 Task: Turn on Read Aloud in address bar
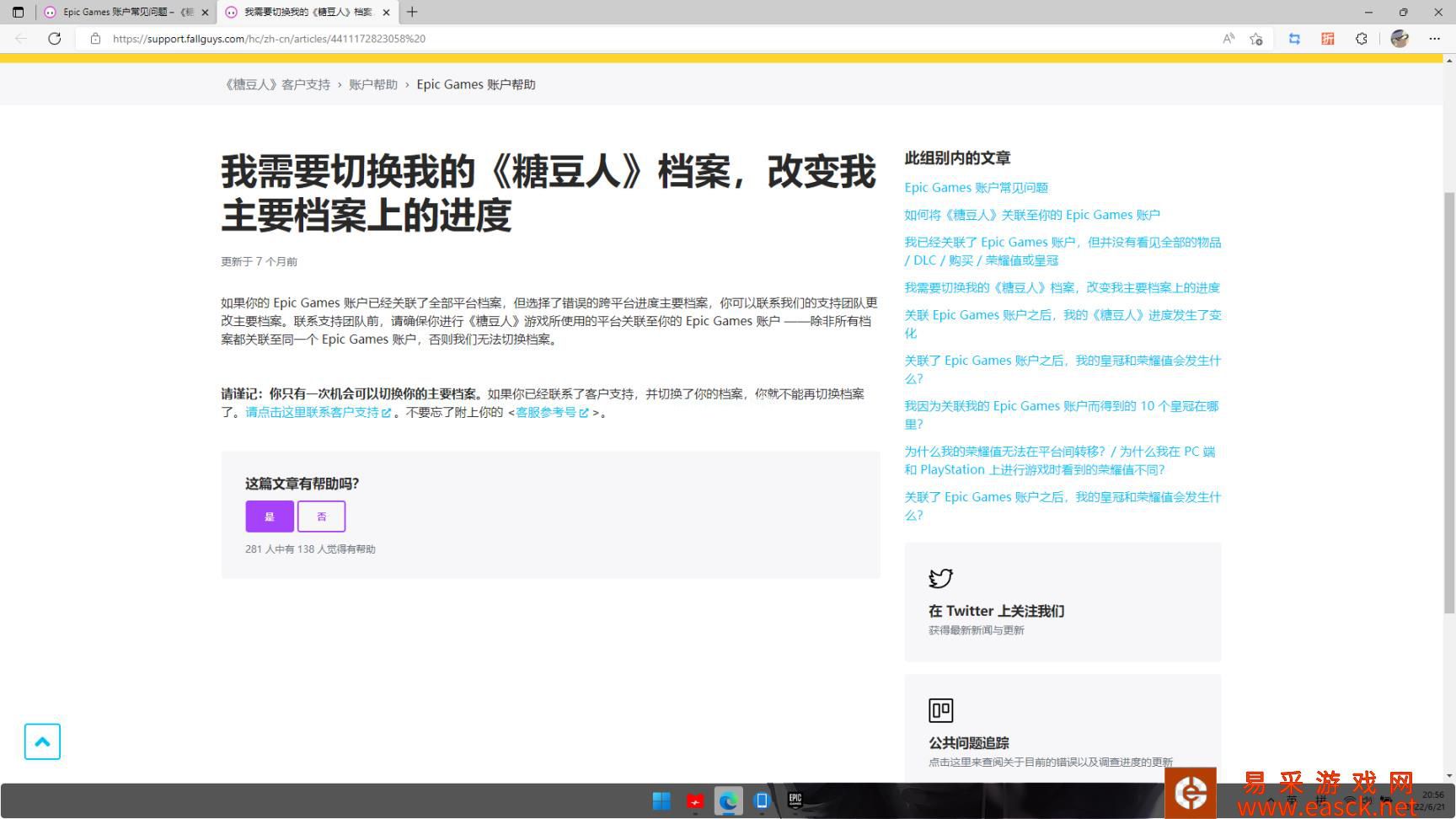pyautogui.click(x=1228, y=39)
